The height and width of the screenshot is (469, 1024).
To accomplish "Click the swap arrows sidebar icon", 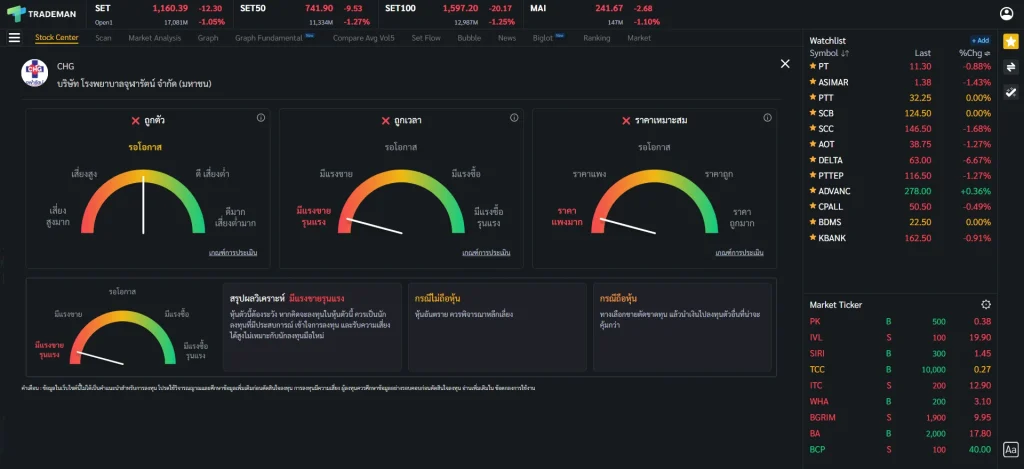I will pos(1010,67).
